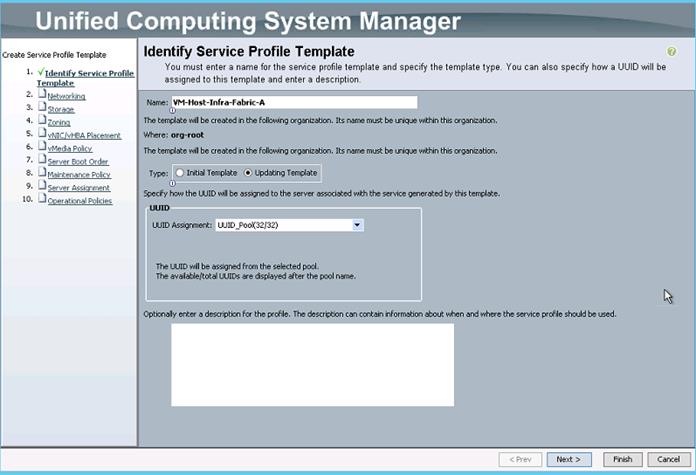This screenshot has height=475, width=696.
Task: Click into the profile description text area
Action: tap(312, 364)
